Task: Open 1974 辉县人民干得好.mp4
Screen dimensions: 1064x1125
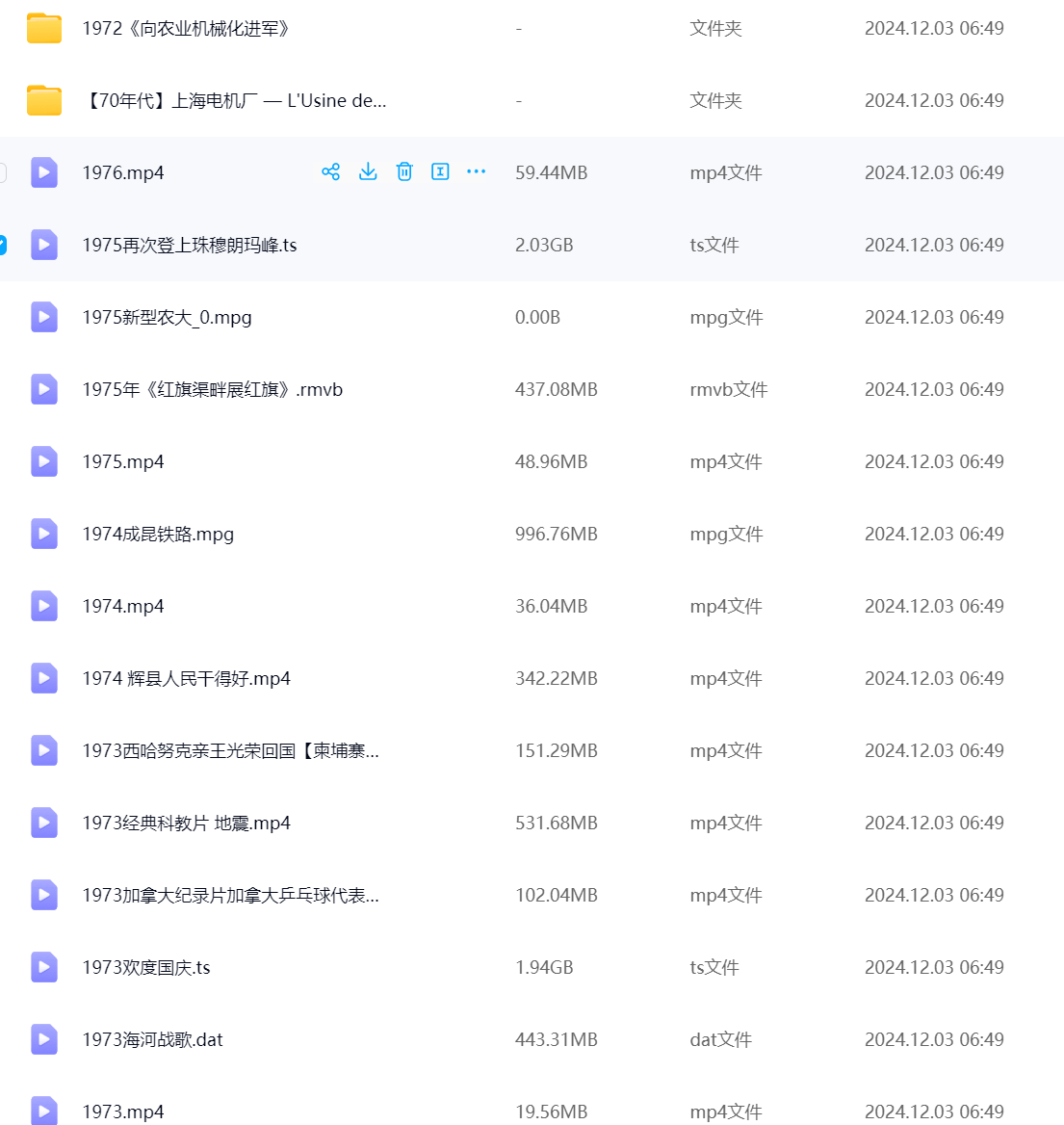Action: pyautogui.click(x=186, y=678)
